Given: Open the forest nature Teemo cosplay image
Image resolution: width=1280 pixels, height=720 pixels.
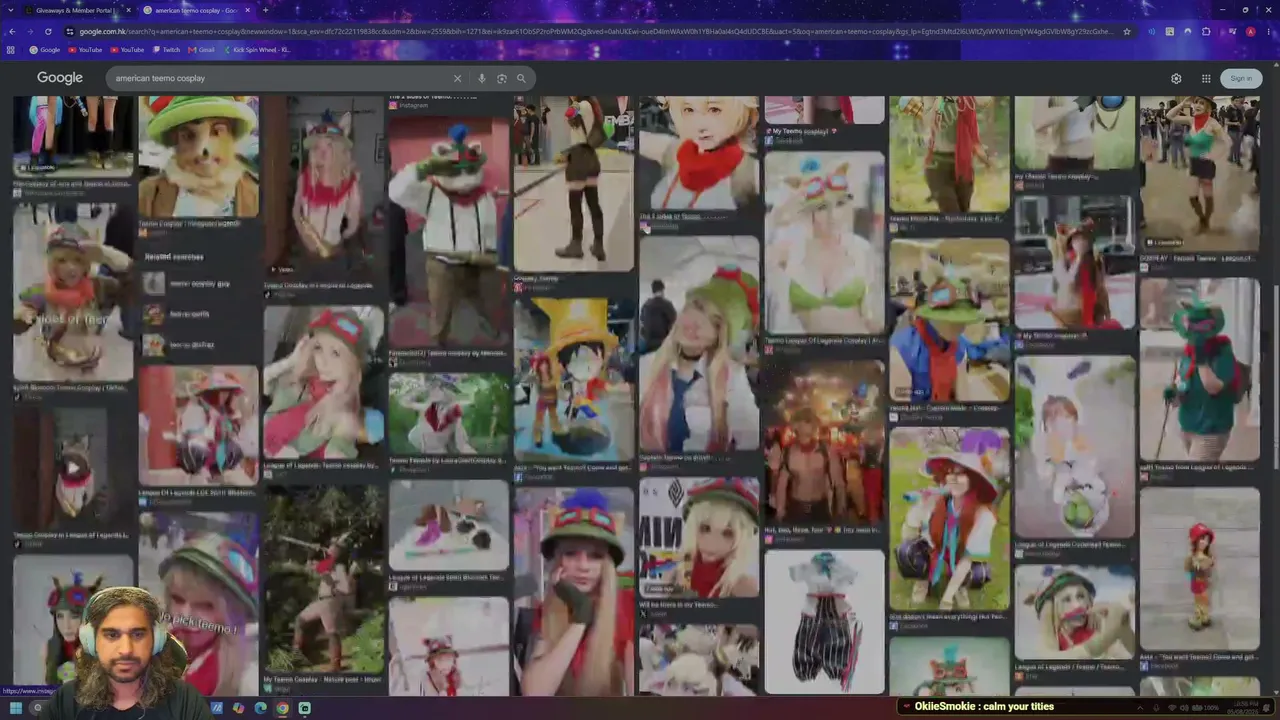Looking at the screenshot, I should [323, 579].
